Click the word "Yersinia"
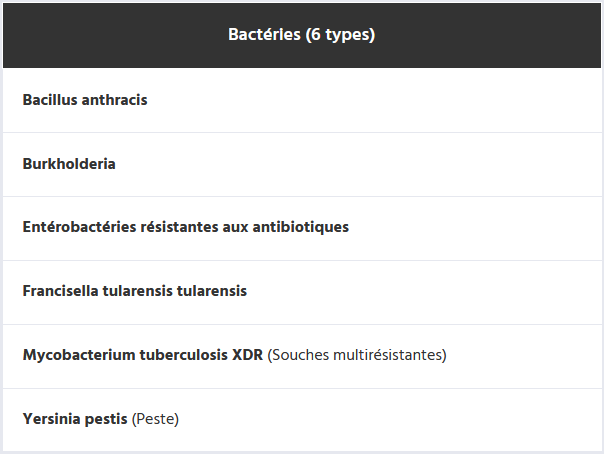The width and height of the screenshot is (604, 454). click(x=51, y=419)
